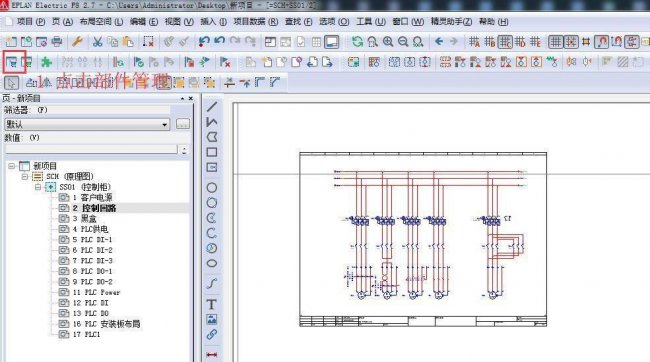The height and width of the screenshot is (362, 650).
Task: Select the Text tool T icon
Action: pyautogui.click(x=212, y=304)
